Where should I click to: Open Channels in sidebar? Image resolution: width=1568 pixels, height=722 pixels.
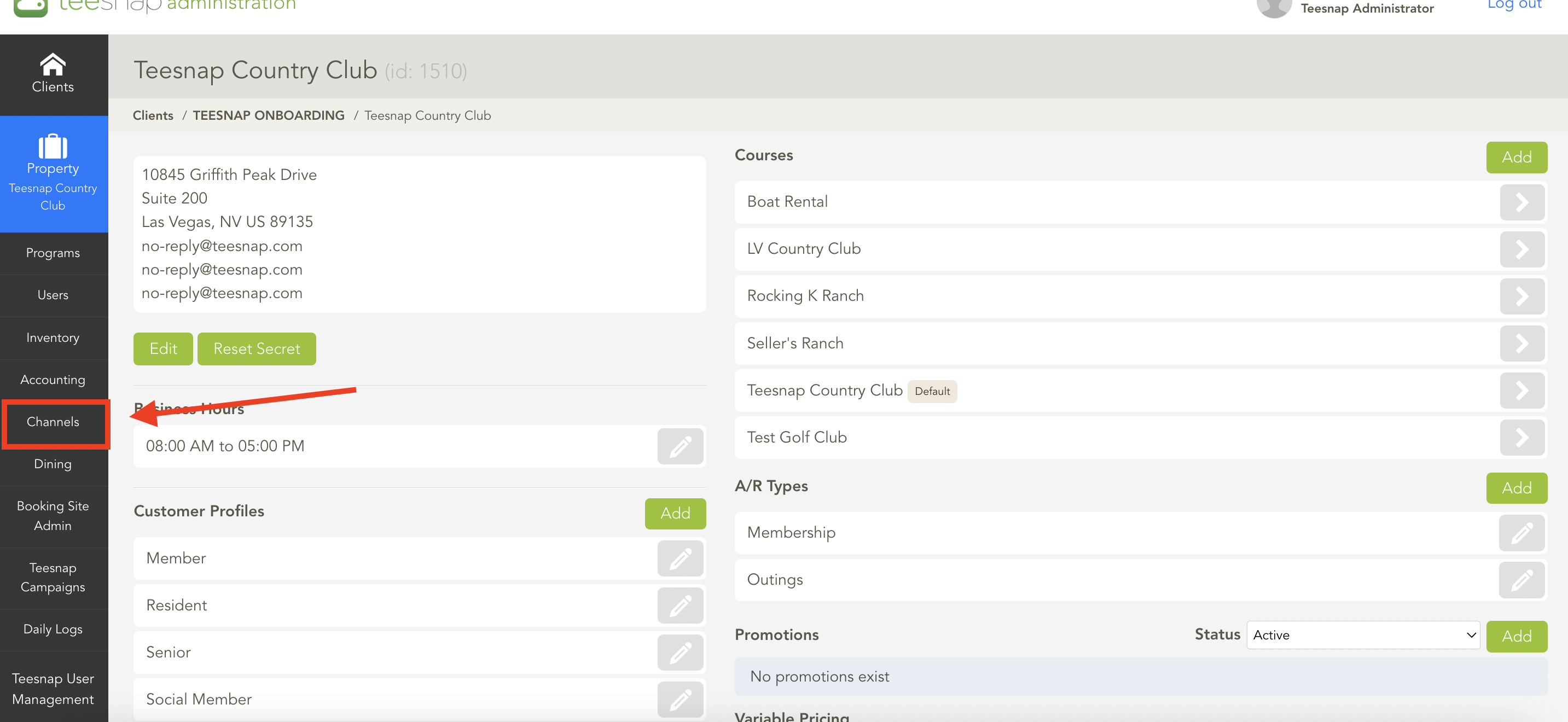(53, 421)
